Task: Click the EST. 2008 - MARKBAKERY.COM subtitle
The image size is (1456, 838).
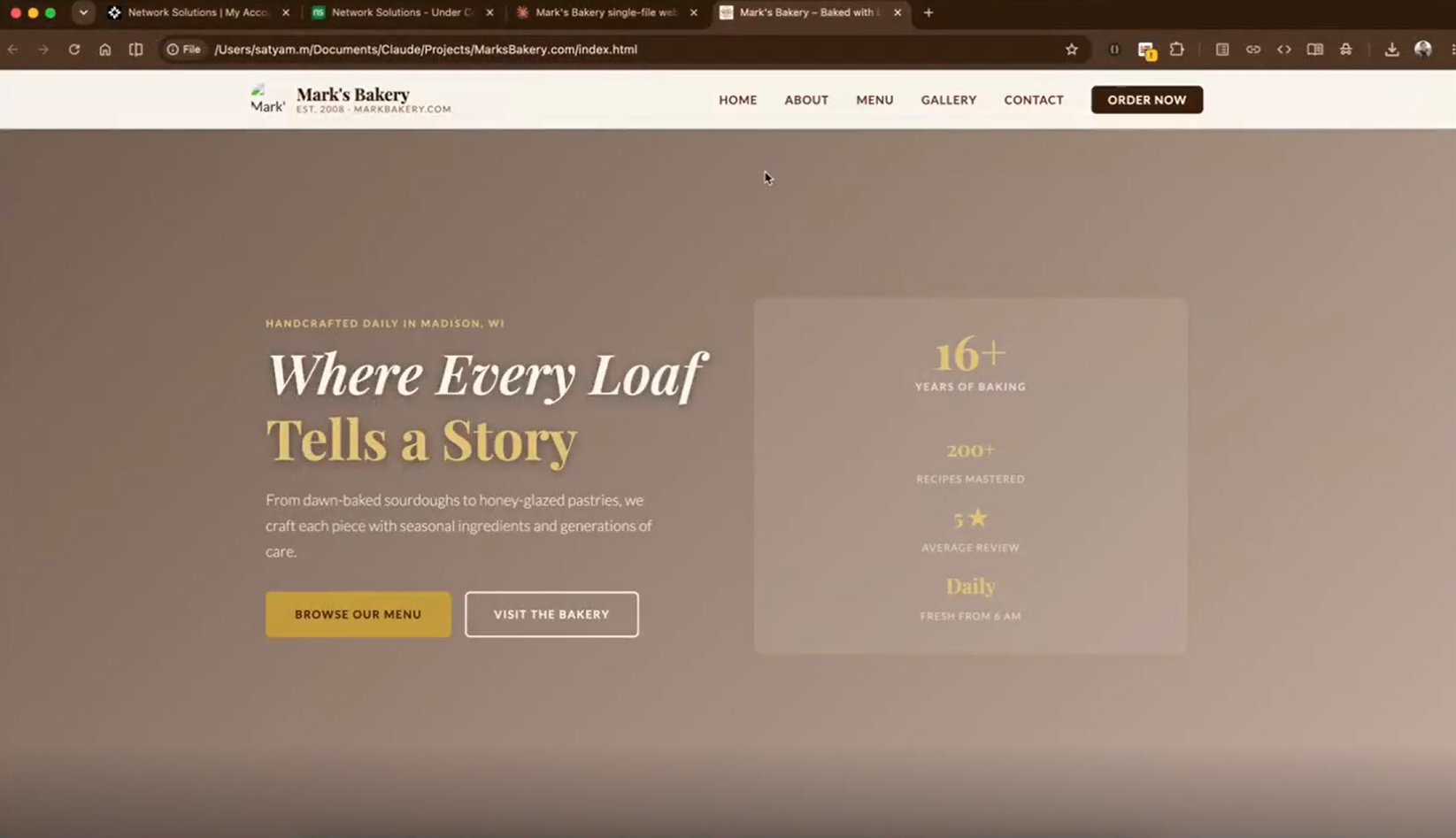Action: 374,110
